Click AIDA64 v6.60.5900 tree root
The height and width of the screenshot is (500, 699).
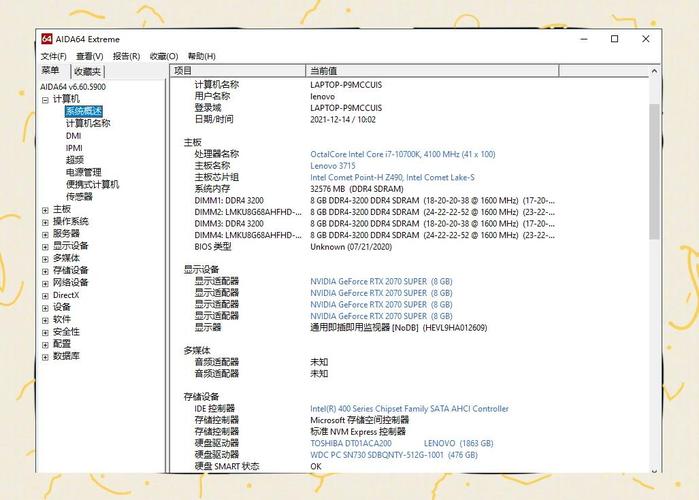(x=73, y=87)
